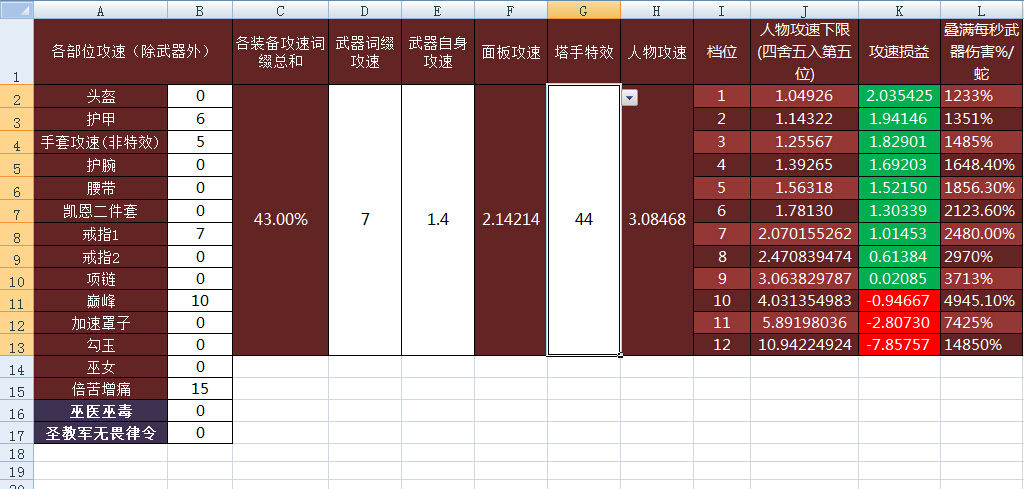Image resolution: width=1024 pixels, height=489 pixels.
Task: Click the 腰带 label cell
Action: pos(101,188)
